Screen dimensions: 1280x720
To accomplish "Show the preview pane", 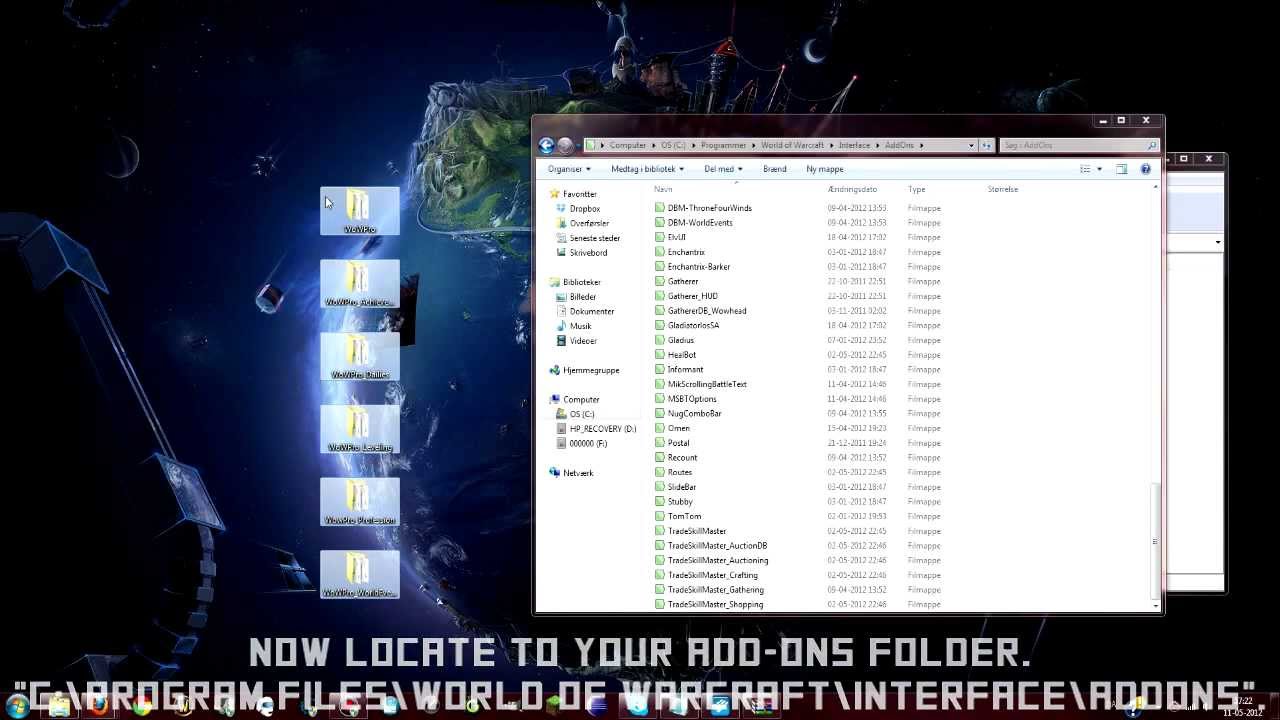I will (x=1122, y=169).
